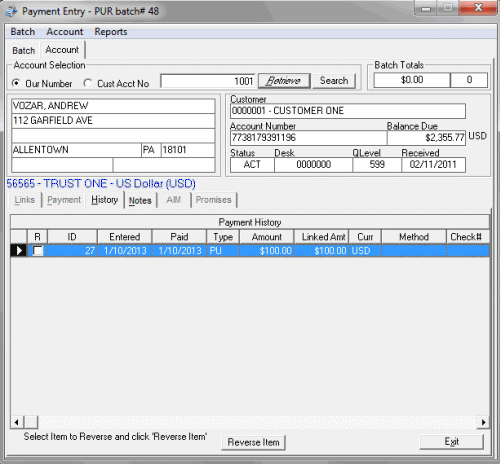The width and height of the screenshot is (500, 464).
Task: Check the R checkbox for payment ID 27
Action: click(38, 251)
